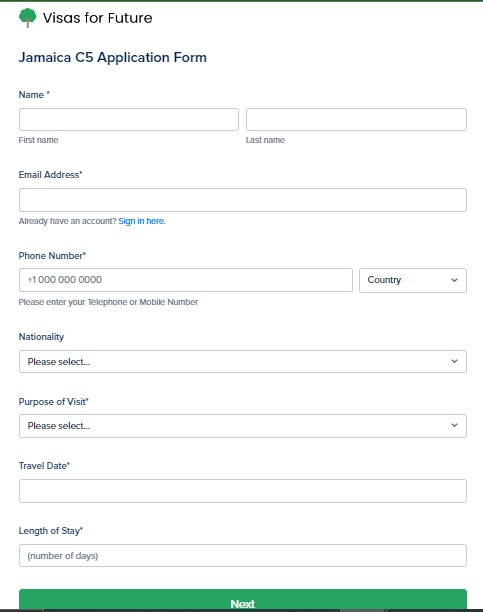Viewport: 483px width, 612px height.
Task: Click the Travel Date label
Action: coord(44,466)
